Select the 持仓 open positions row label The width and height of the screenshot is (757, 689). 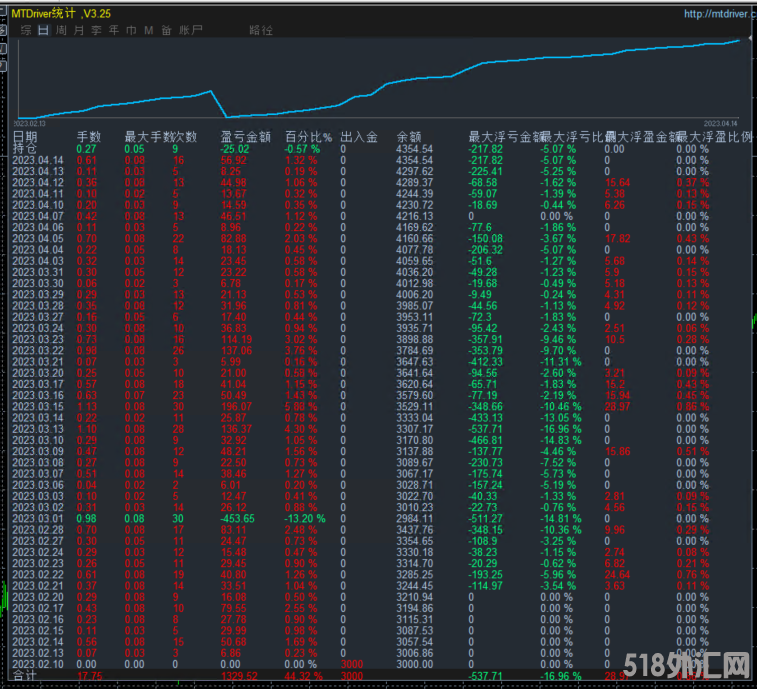point(24,149)
